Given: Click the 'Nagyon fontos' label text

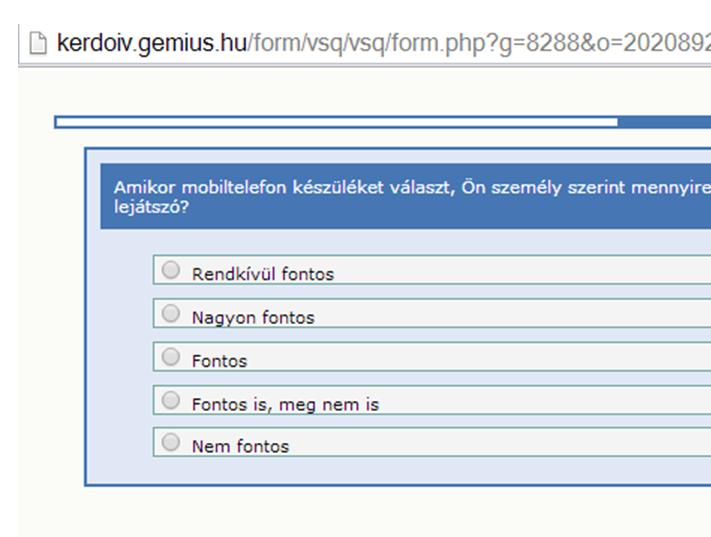Looking at the screenshot, I should tap(253, 318).
